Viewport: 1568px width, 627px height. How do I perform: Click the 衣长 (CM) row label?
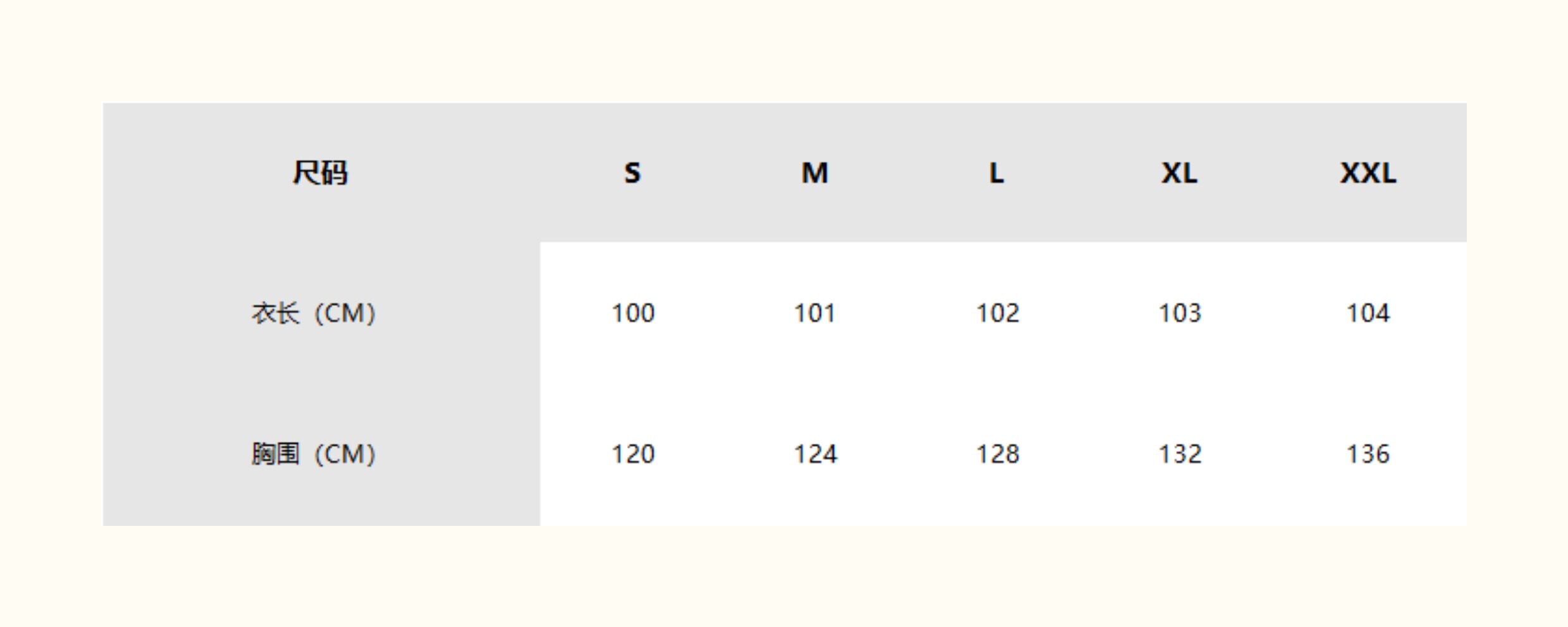(x=314, y=313)
